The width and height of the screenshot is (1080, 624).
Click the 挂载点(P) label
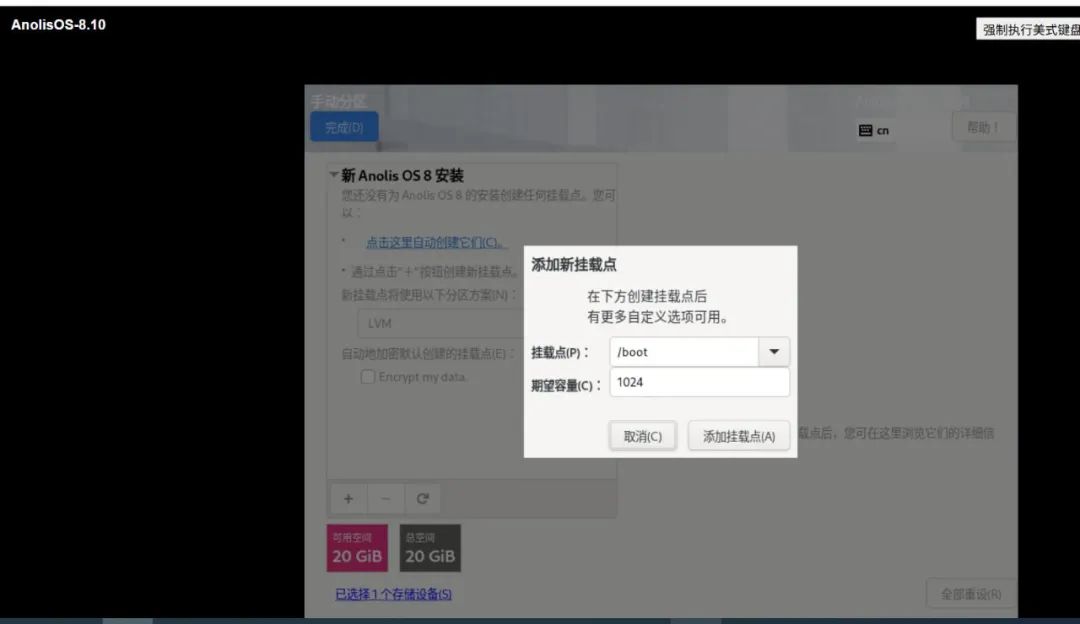[560, 353]
